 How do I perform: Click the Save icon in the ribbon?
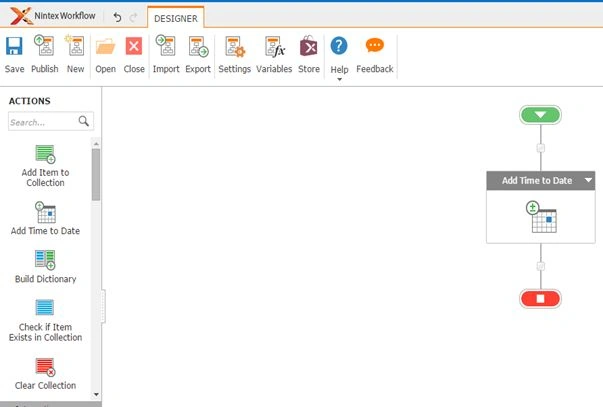click(14, 46)
